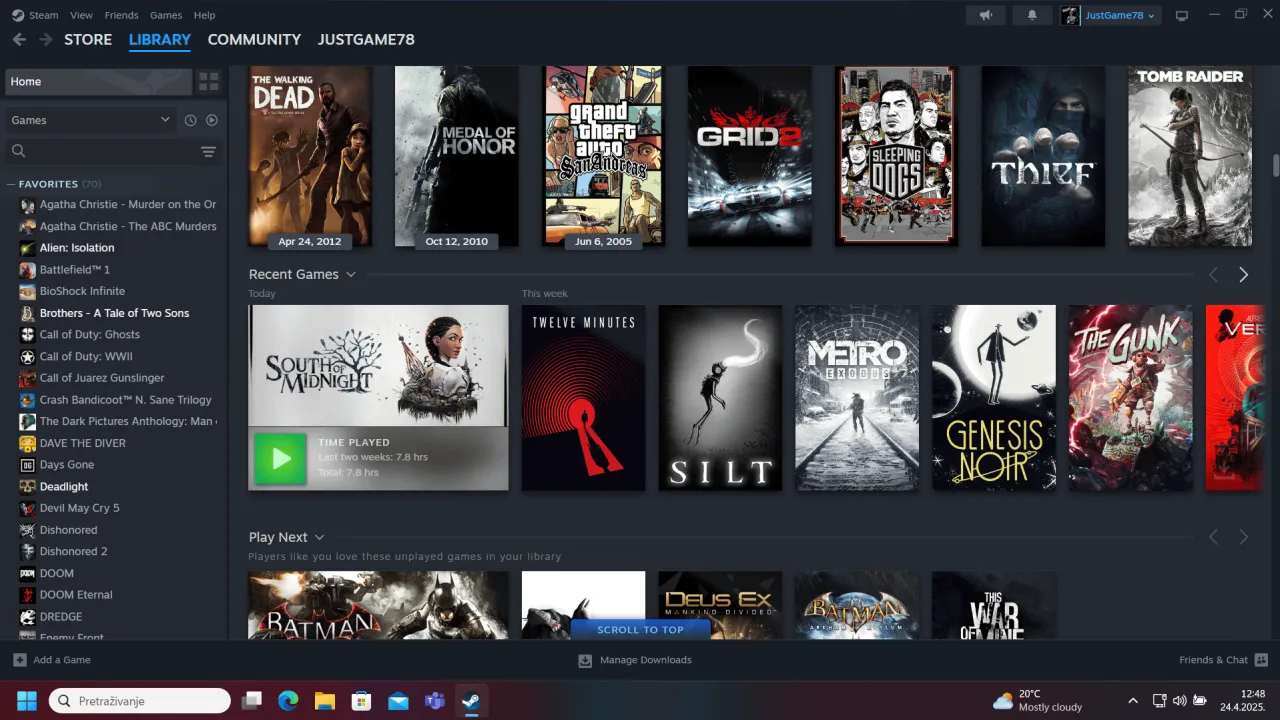Open the Friends menu
Viewport: 1280px width, 720px height.
coord(121,15)
